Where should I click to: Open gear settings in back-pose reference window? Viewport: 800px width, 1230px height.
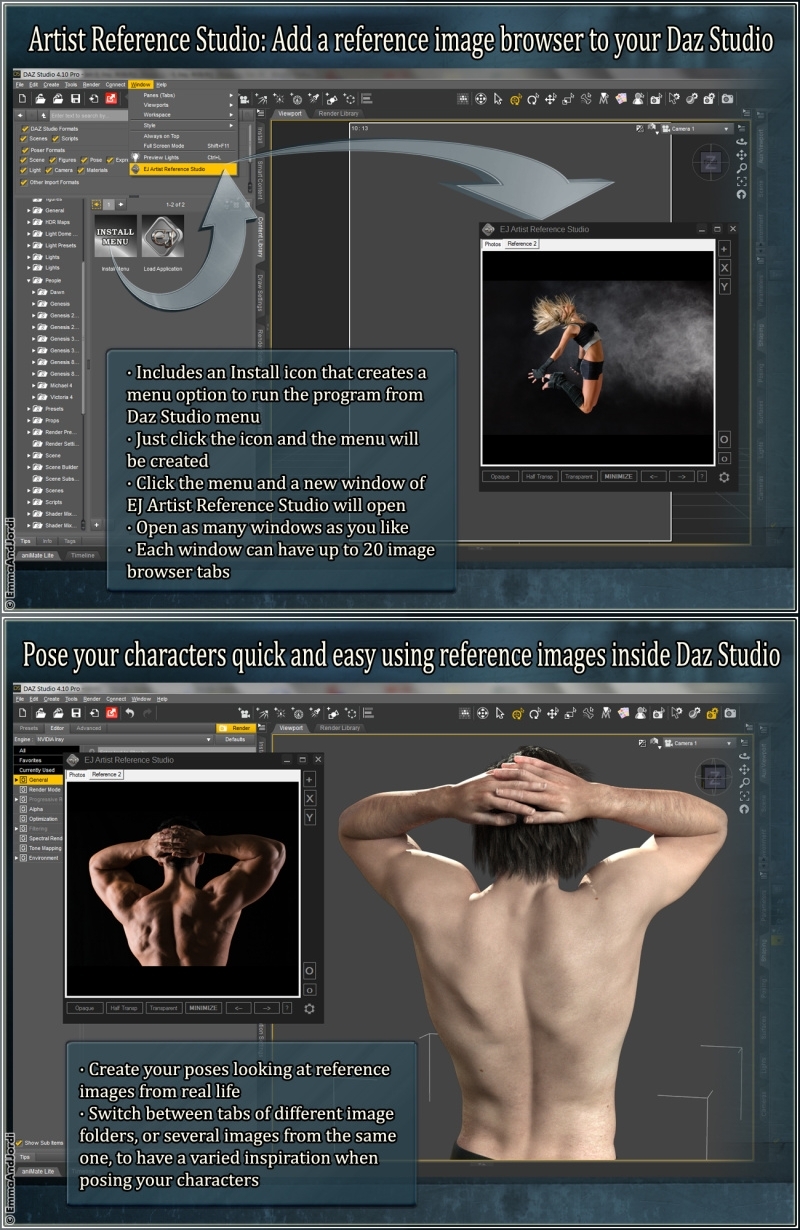(309, 1008)
